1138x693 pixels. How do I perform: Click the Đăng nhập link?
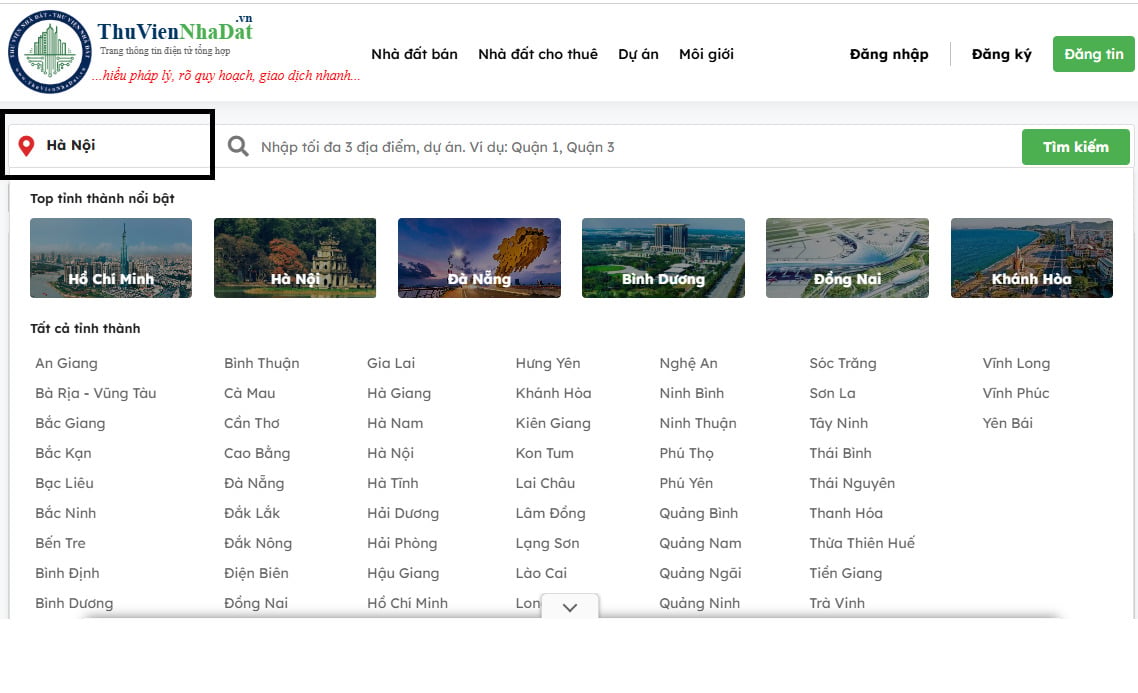[x=888, y=54]
